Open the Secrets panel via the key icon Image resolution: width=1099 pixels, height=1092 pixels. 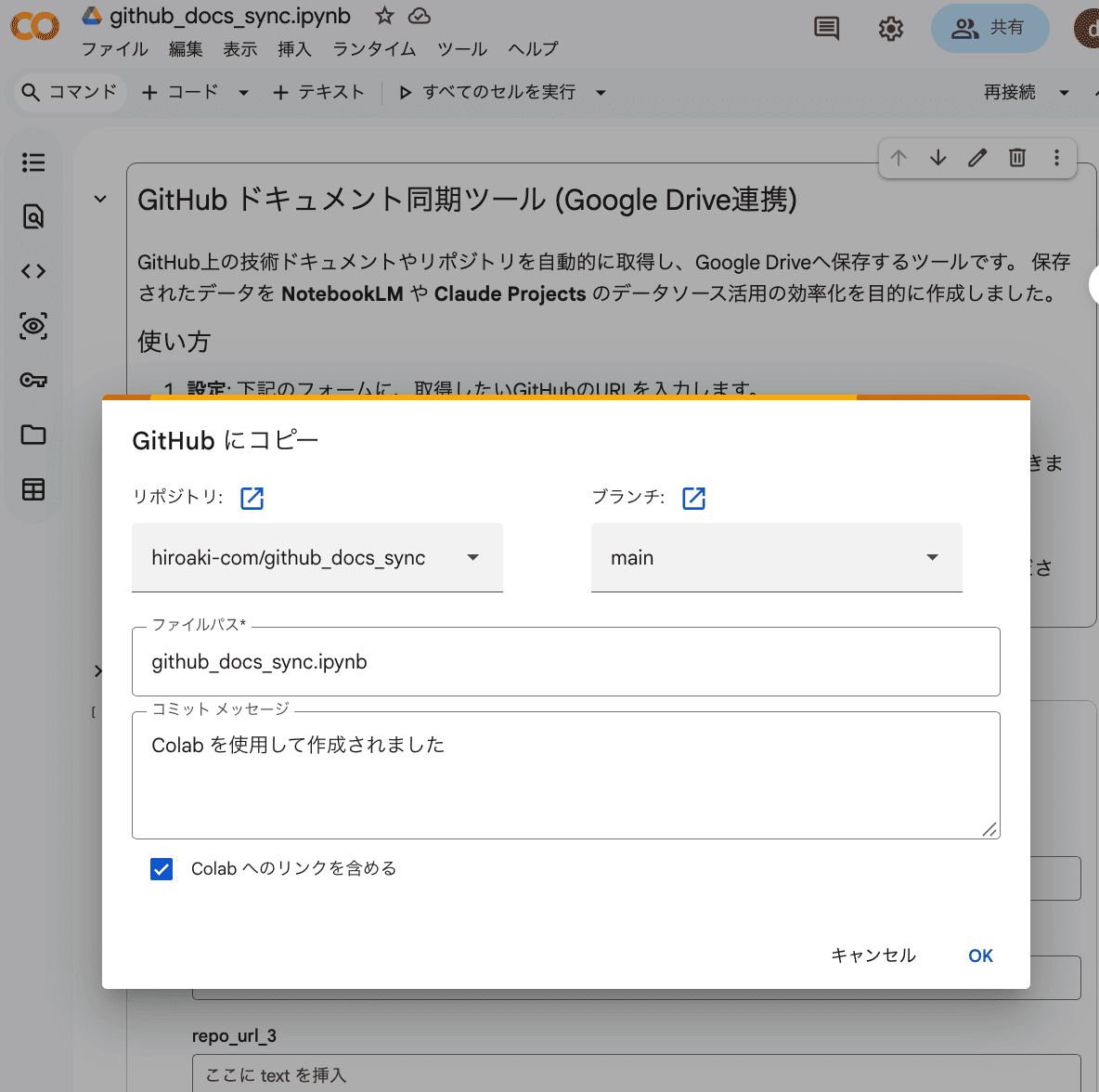33,380
